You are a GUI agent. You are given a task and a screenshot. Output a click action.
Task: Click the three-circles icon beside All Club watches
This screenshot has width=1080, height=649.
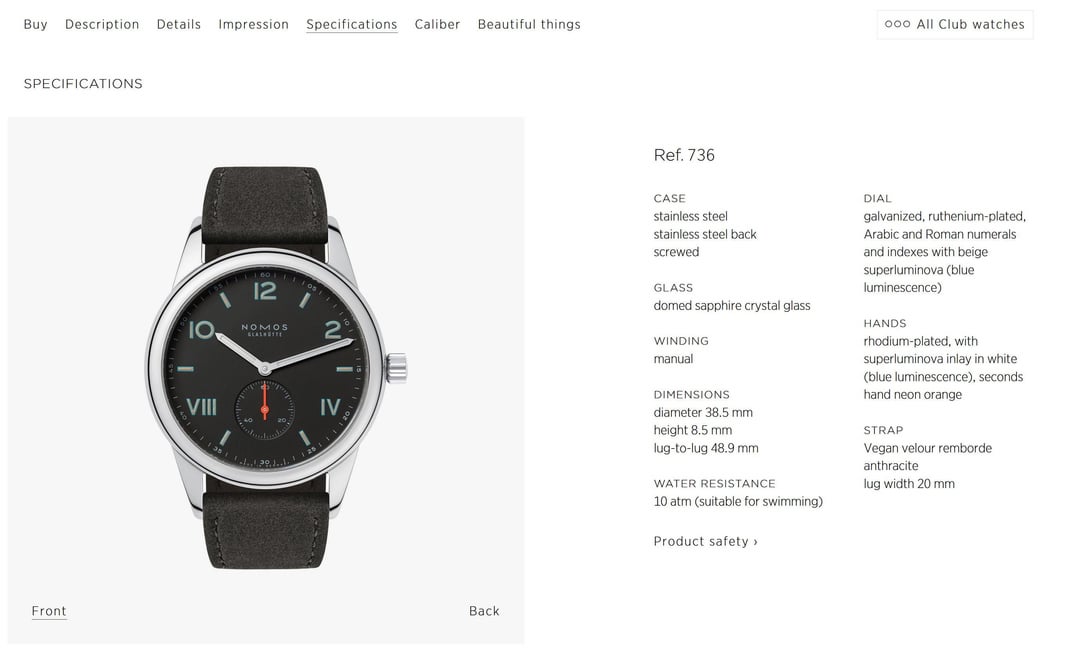click(x=897, y=24)
